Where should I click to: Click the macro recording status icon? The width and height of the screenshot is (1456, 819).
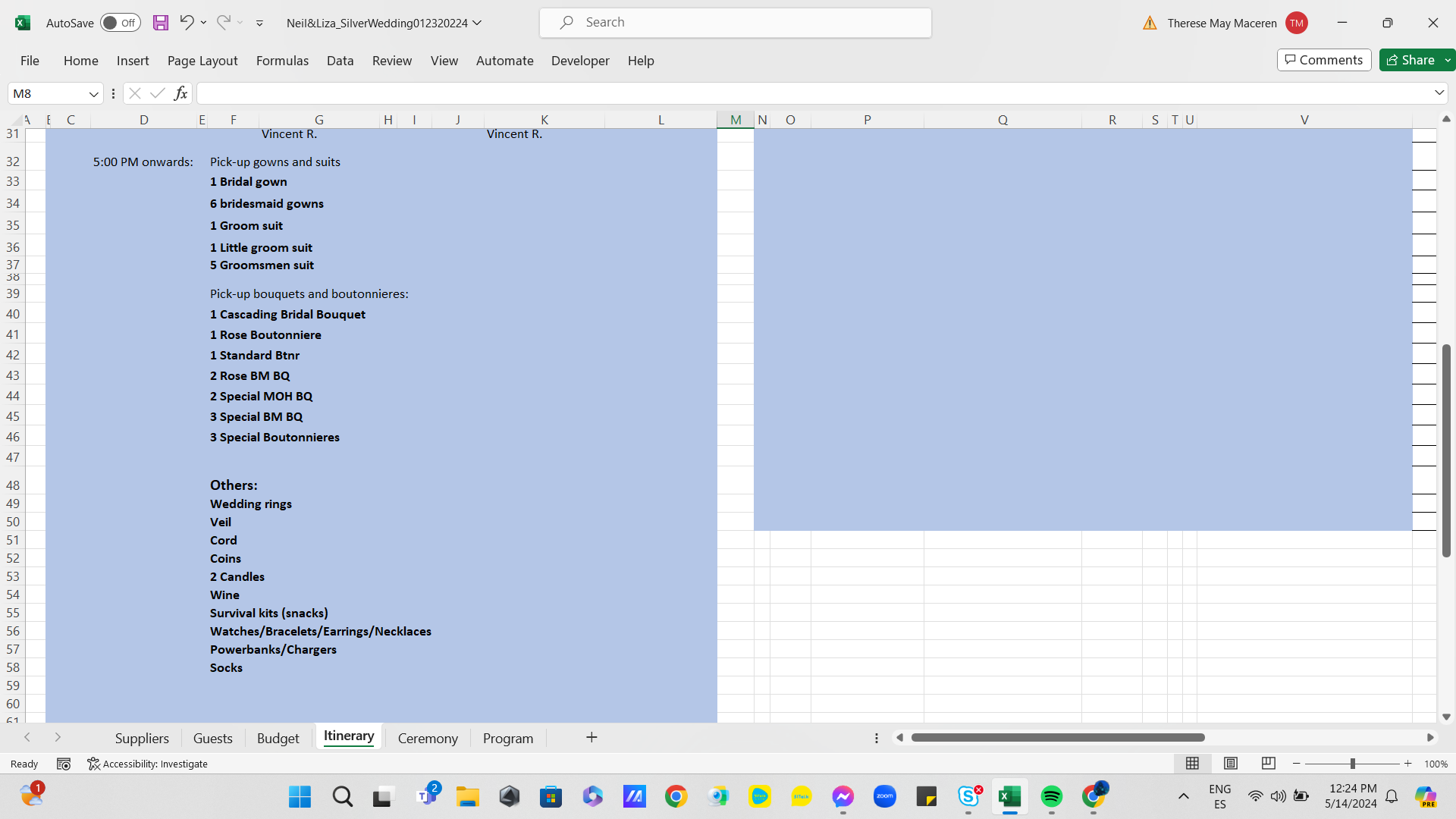click(64, 764)
